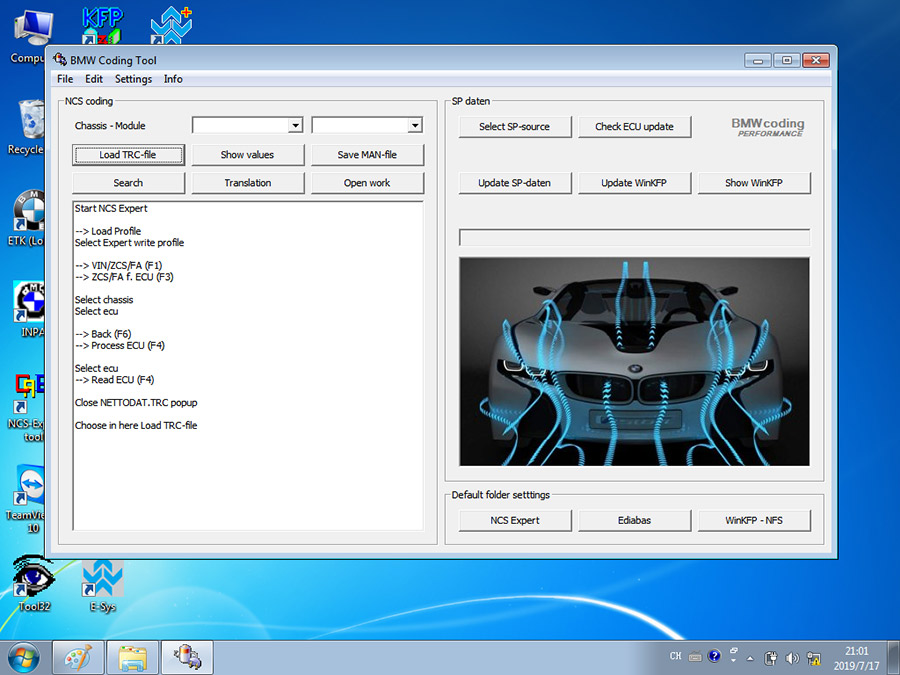Click the Save MAN-file button

pyautogui.click(x=367, y=154)
